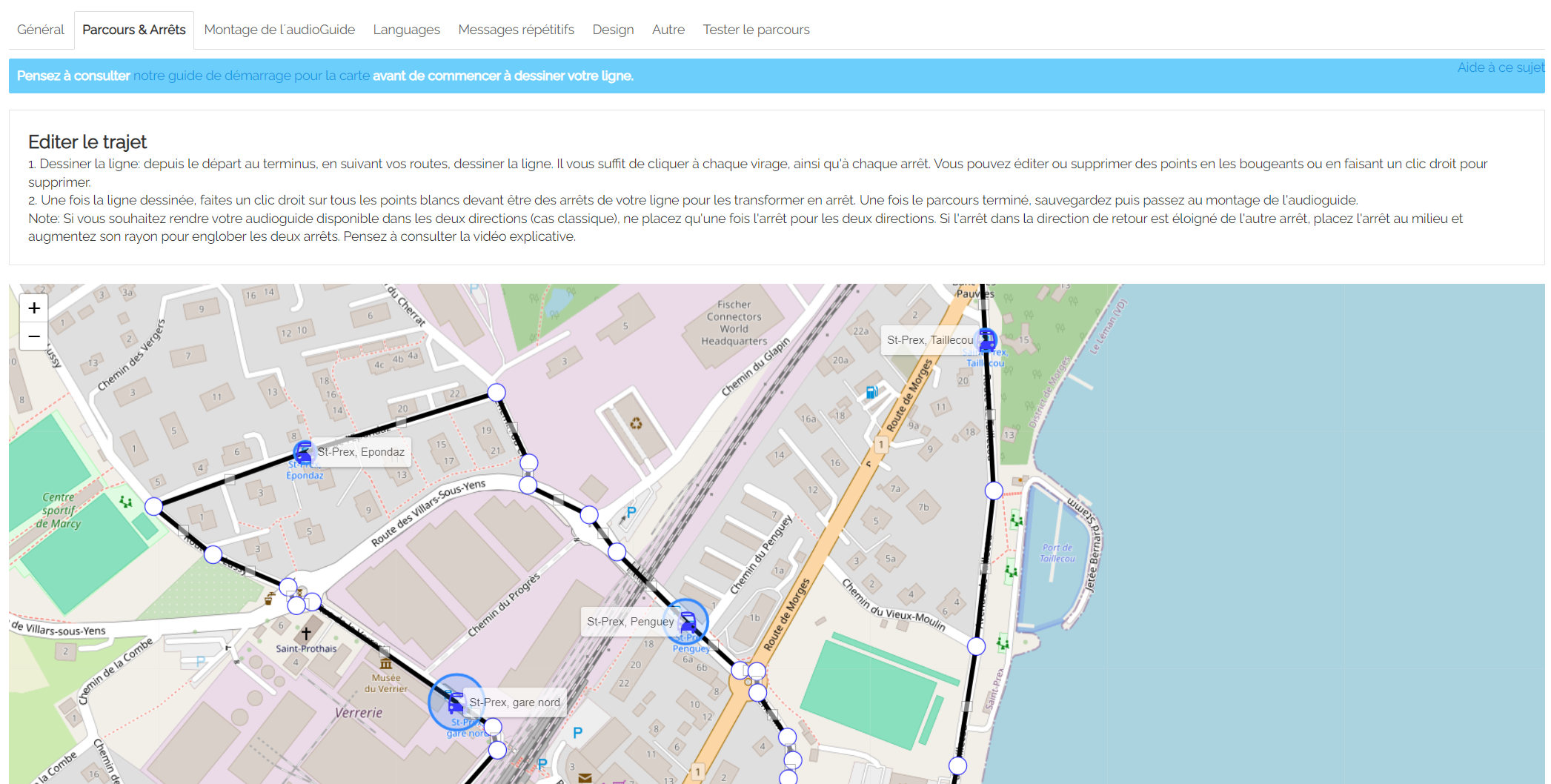The image size is (1551, 784).
Task: Go to Messages répétitifs tab
Action: click(x=516, y=30)
